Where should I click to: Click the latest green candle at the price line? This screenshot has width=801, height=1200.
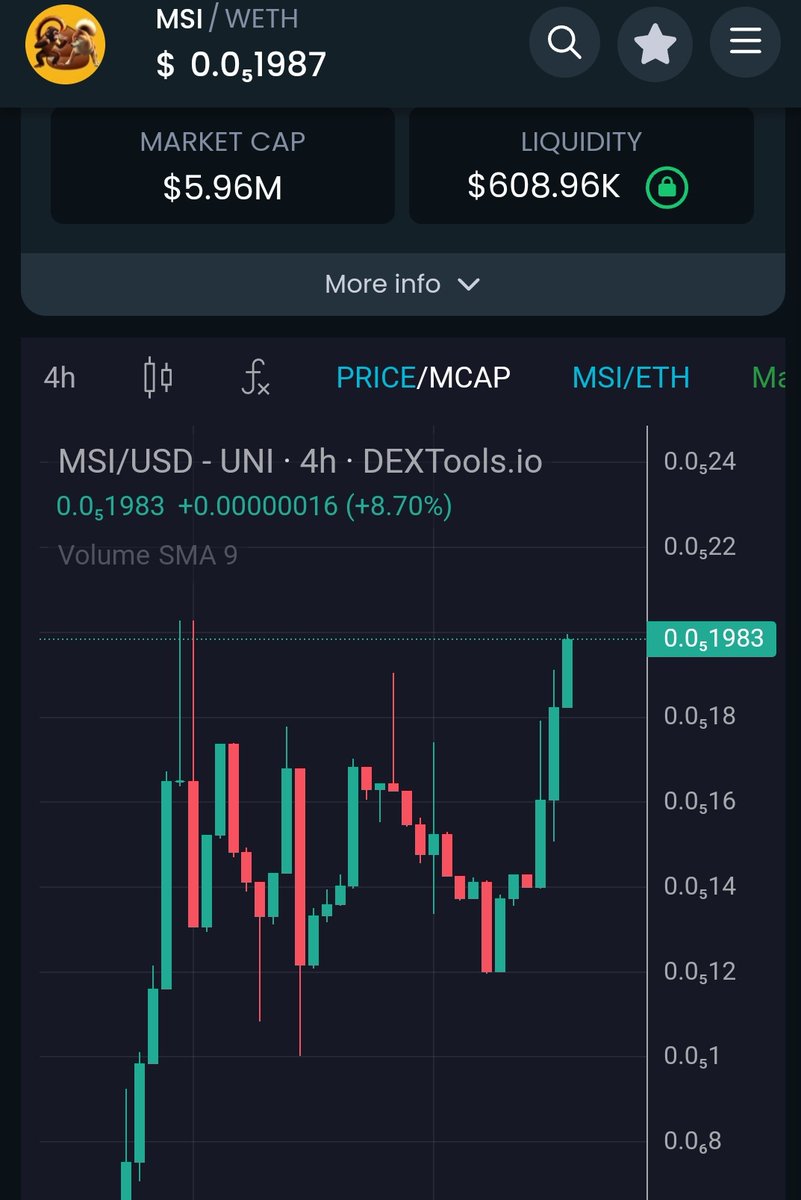click(567, 673)
